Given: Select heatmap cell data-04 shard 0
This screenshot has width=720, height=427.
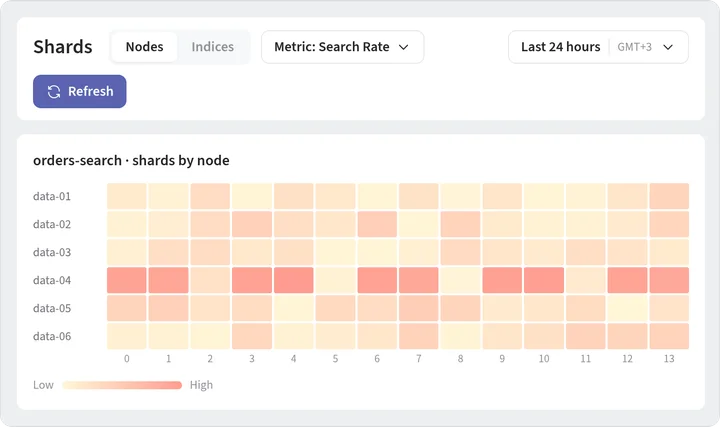Looking at the screenshot, I should pyautogui.click(x=127, y=280).
